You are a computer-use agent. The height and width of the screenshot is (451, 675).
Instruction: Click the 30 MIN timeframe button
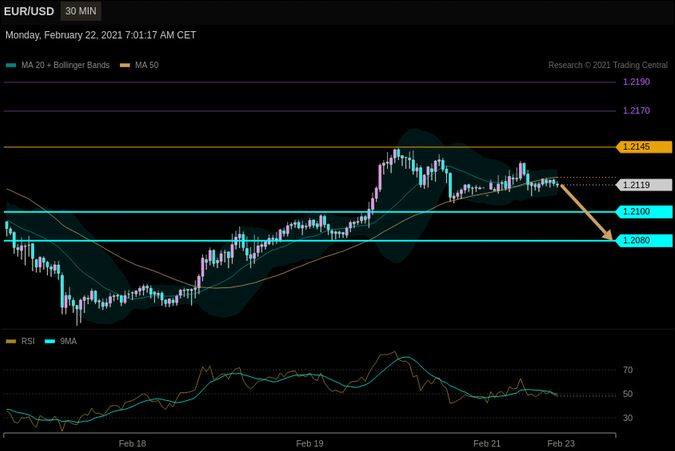pyautogui.click(x=81, y=11)
